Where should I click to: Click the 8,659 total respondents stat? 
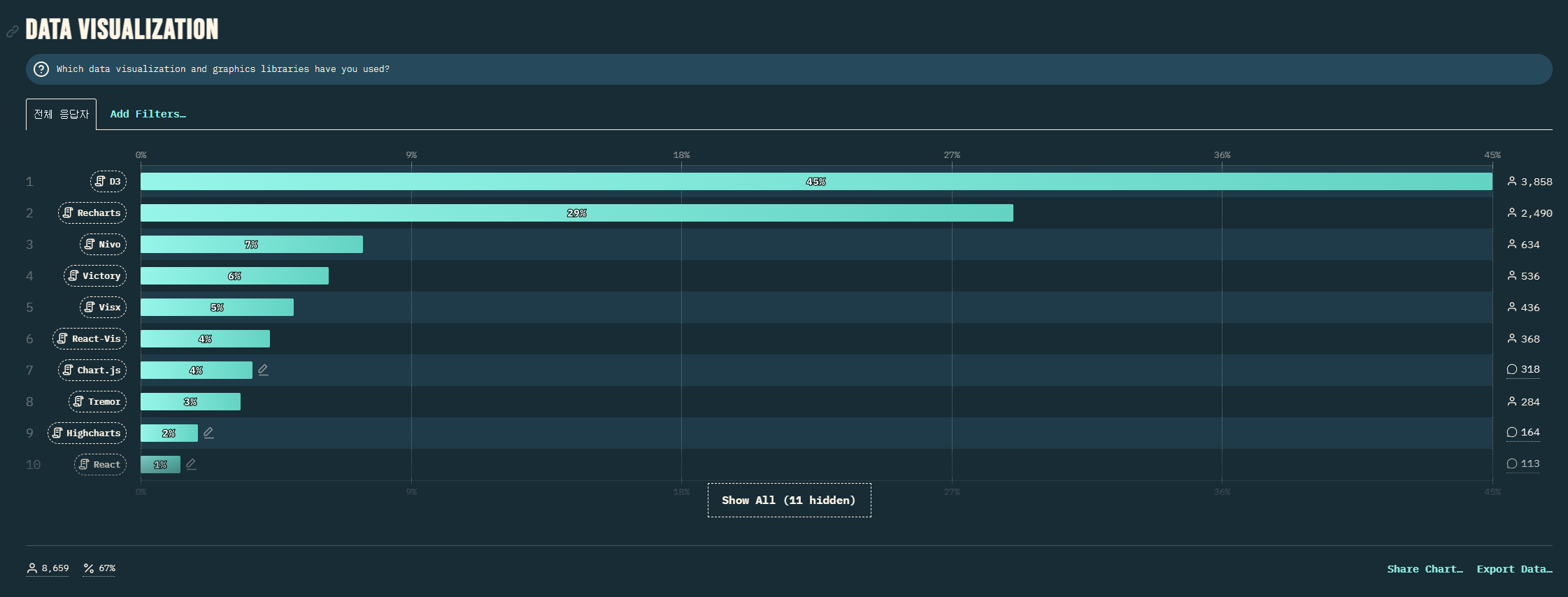coord(48,568)
